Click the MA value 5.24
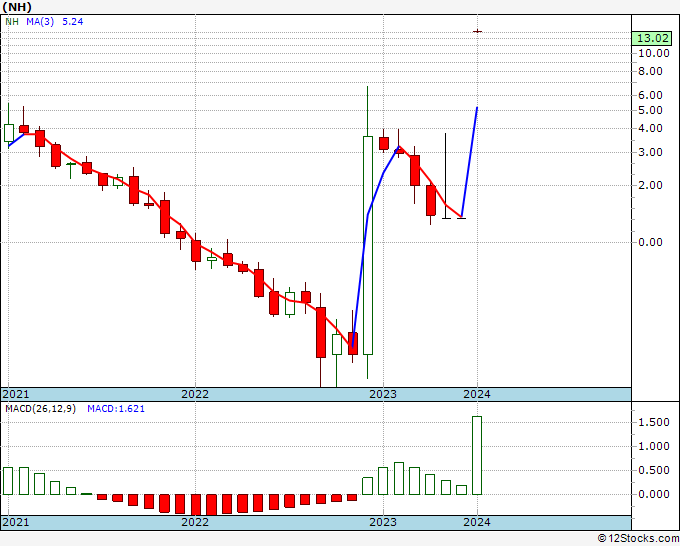 click(x=72, y=22)
